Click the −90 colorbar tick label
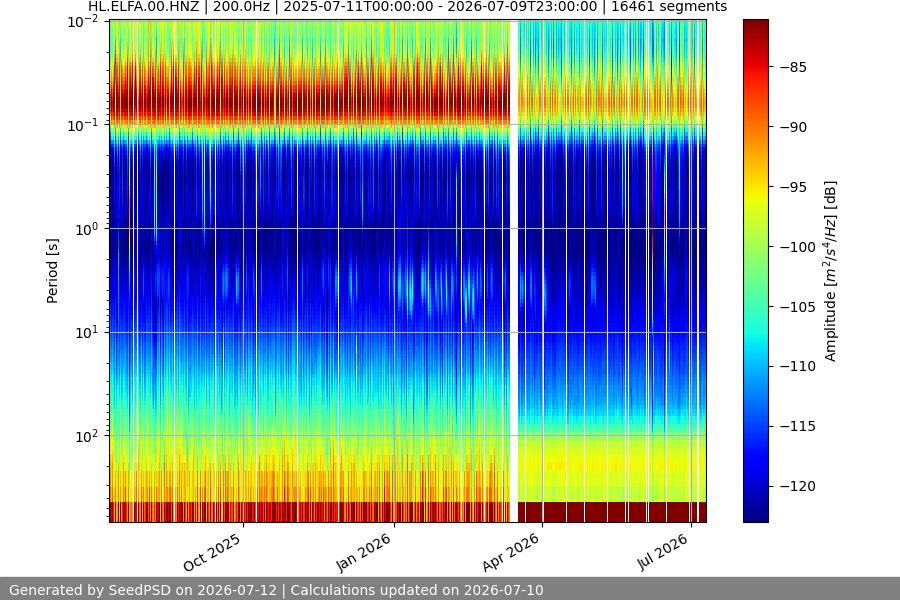The image size is (900, 600). tap(793, 127)
